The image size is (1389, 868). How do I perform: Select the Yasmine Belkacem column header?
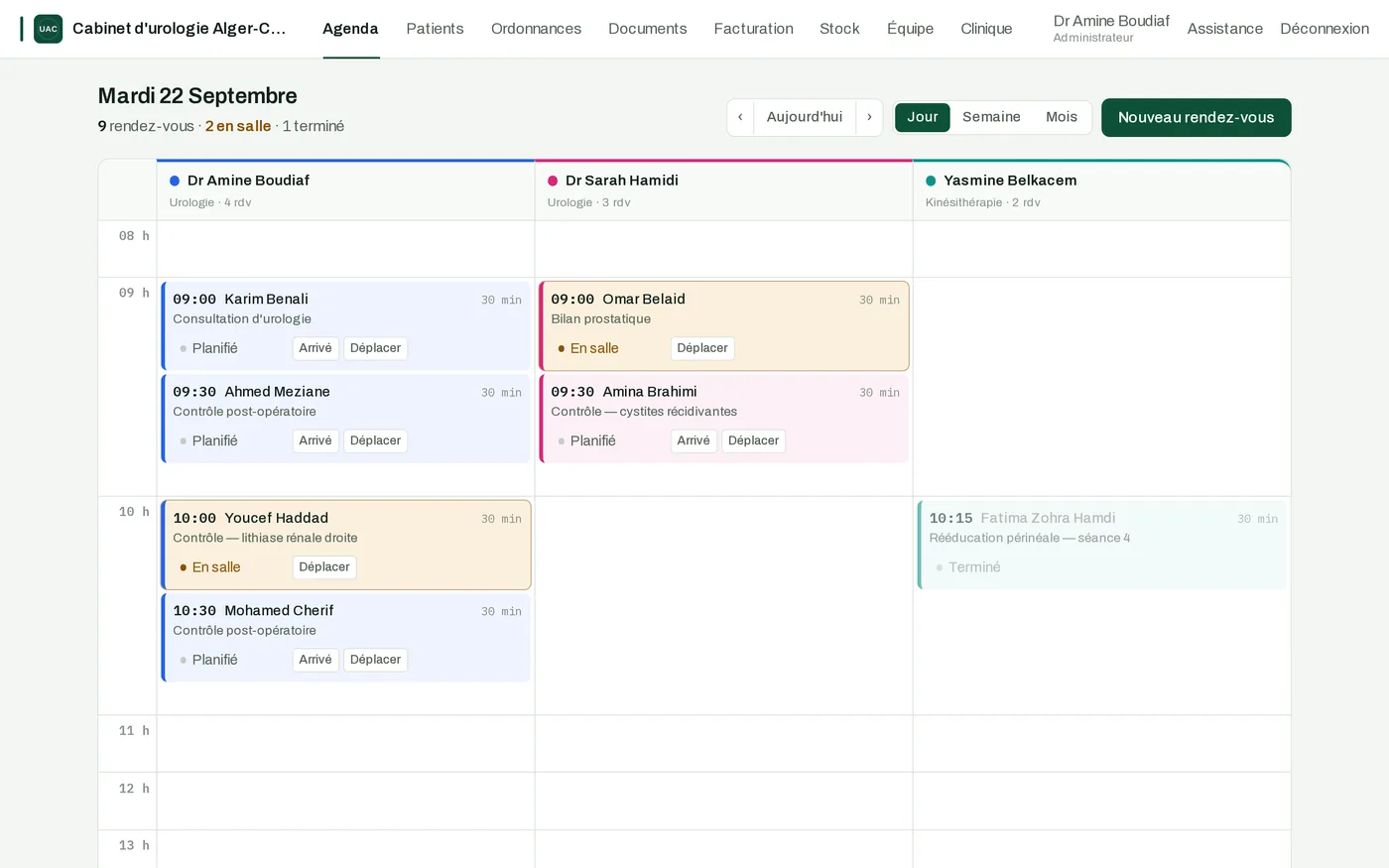click(1101, 190)
